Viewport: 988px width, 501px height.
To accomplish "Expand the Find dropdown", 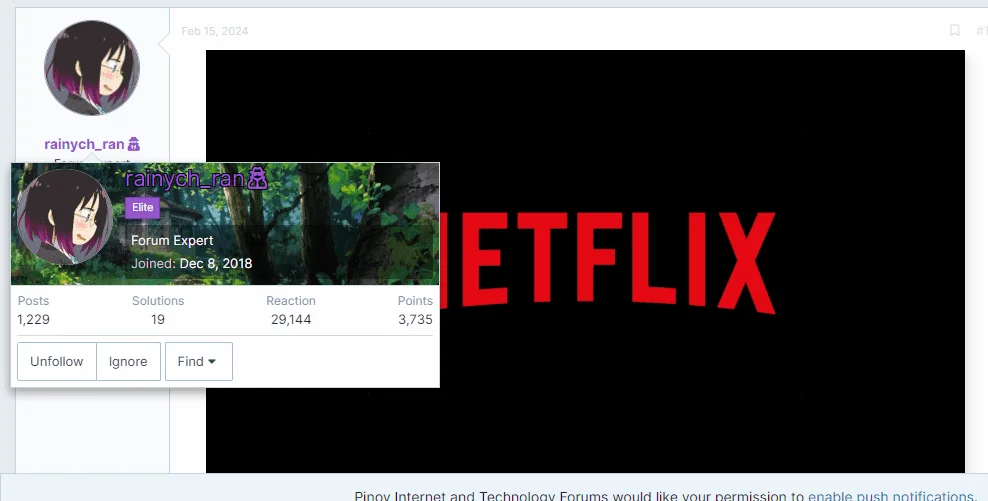I will [x=198, y=362].
